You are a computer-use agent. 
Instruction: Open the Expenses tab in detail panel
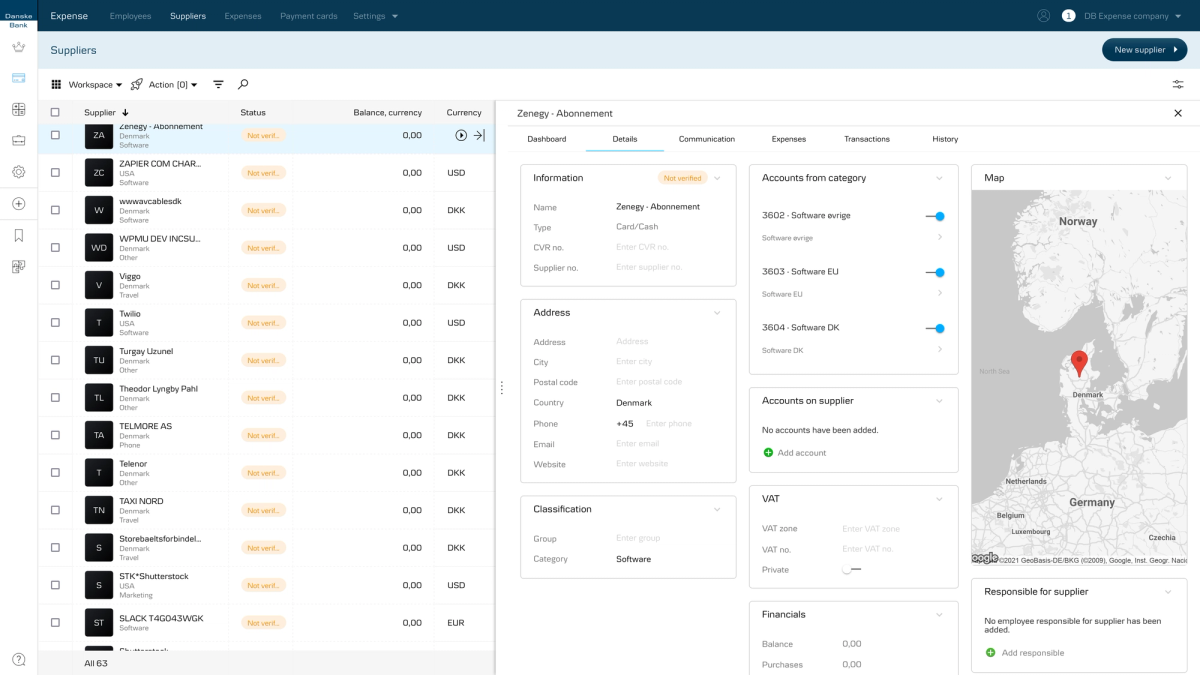pyautogui.click(x=789, y=139)
